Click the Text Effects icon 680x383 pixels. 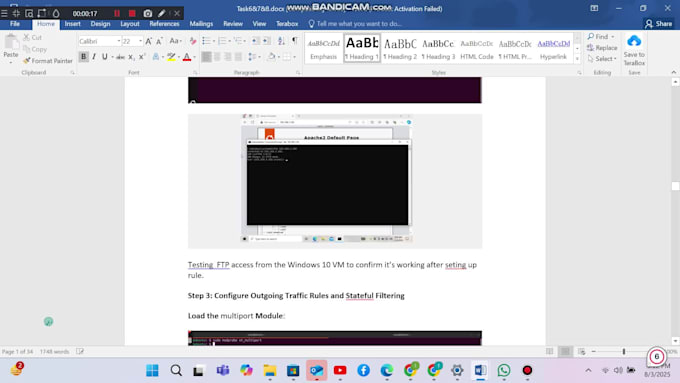tap(156, 57)
